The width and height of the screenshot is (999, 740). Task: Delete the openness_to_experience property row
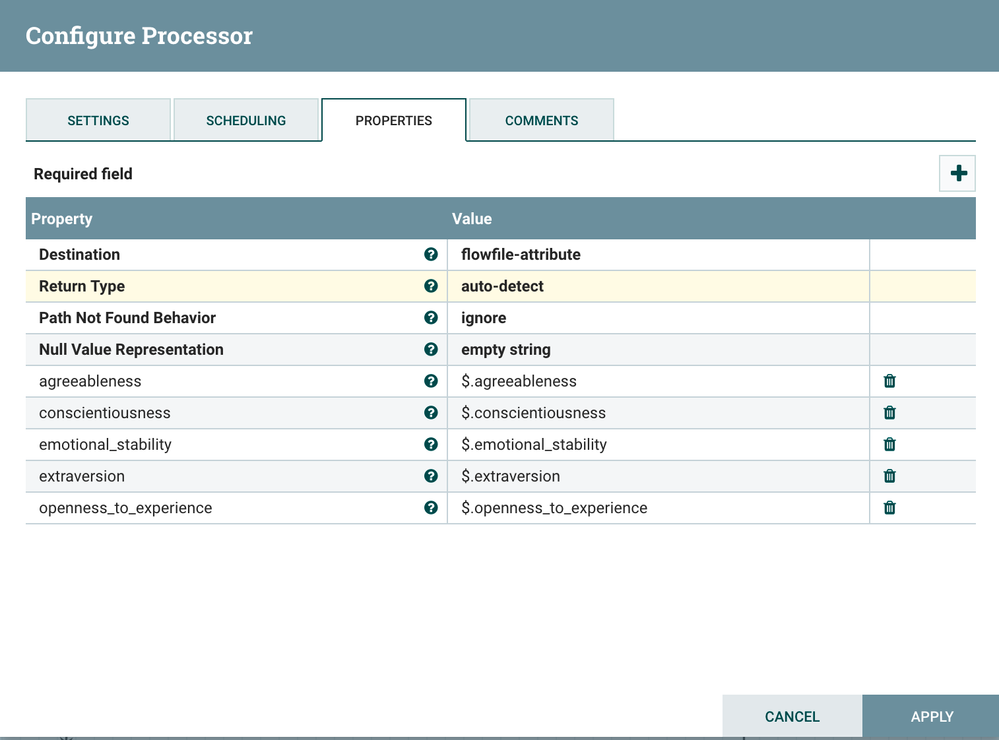coord(889,508)
